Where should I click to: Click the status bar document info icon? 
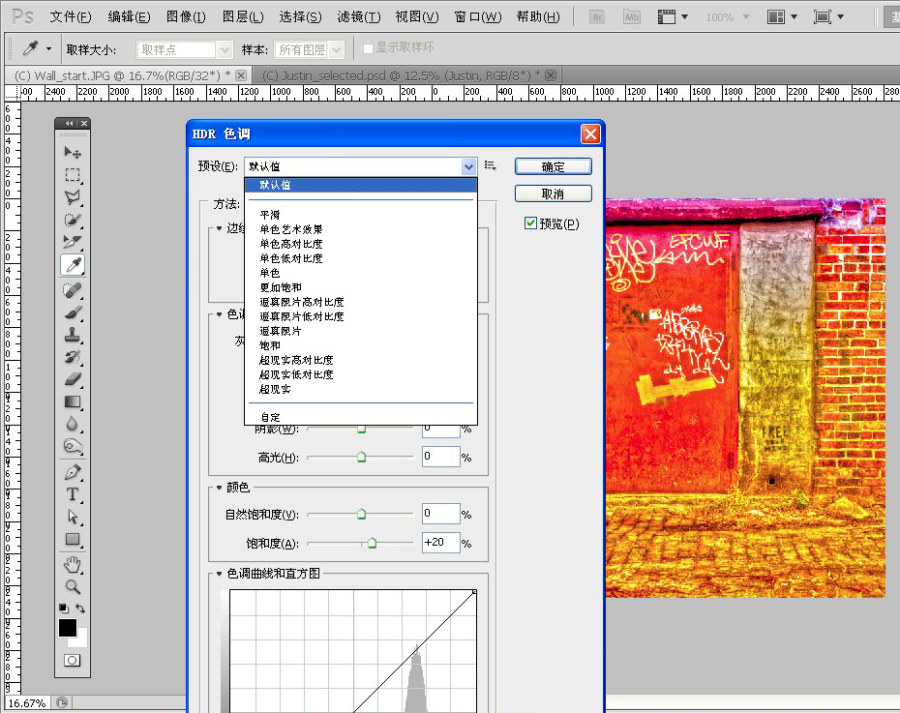[x=62, y=703]
